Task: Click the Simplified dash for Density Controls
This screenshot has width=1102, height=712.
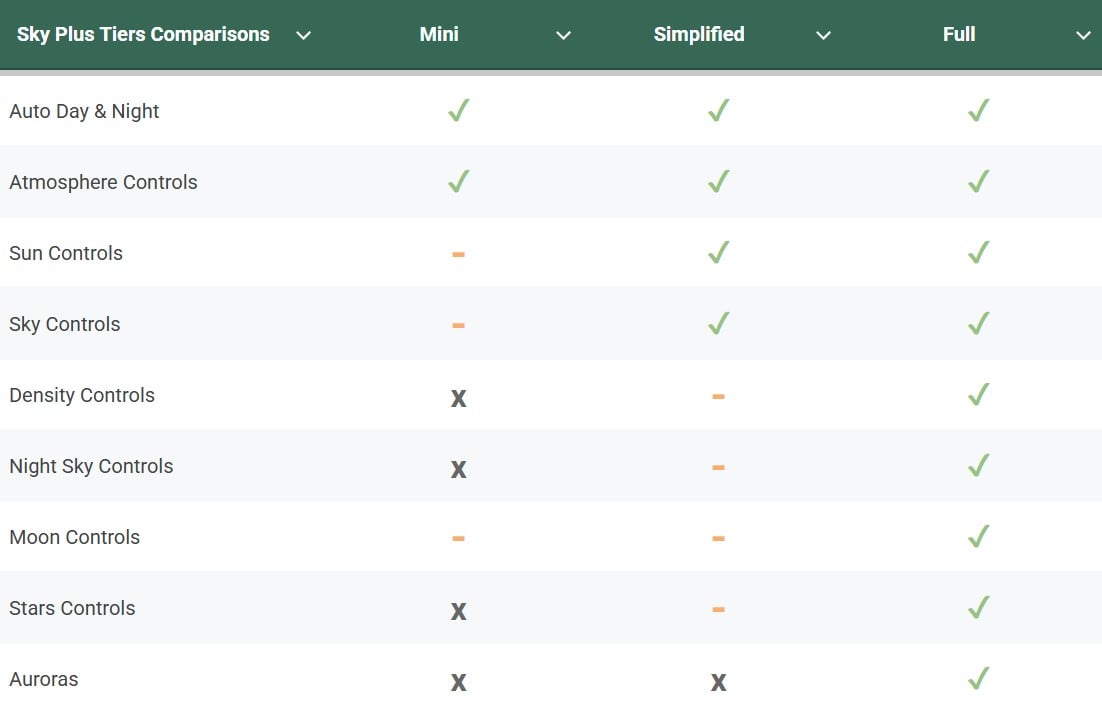Action: click(x=718, y=396)
